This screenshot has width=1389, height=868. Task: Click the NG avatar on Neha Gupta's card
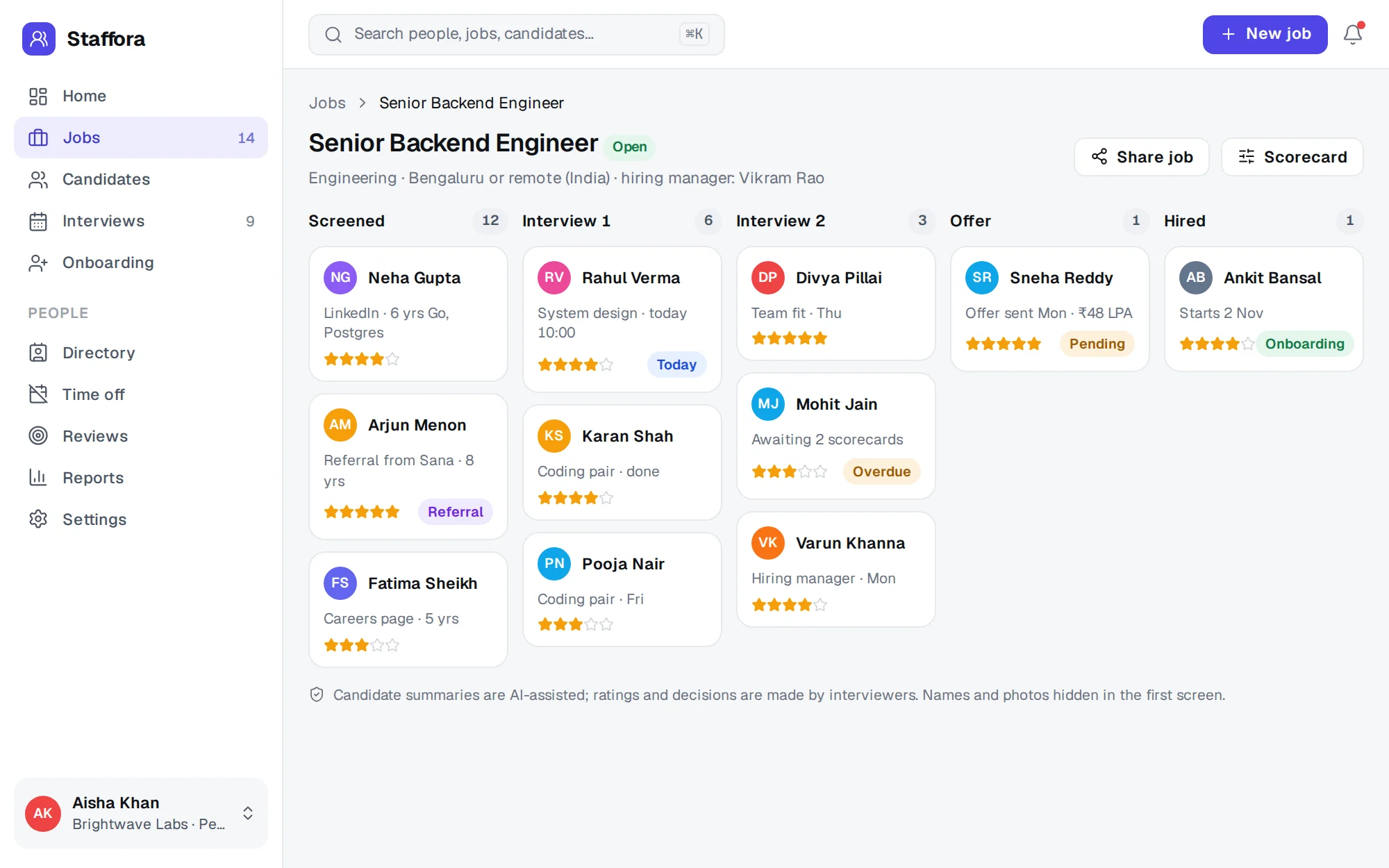point(340,278)
